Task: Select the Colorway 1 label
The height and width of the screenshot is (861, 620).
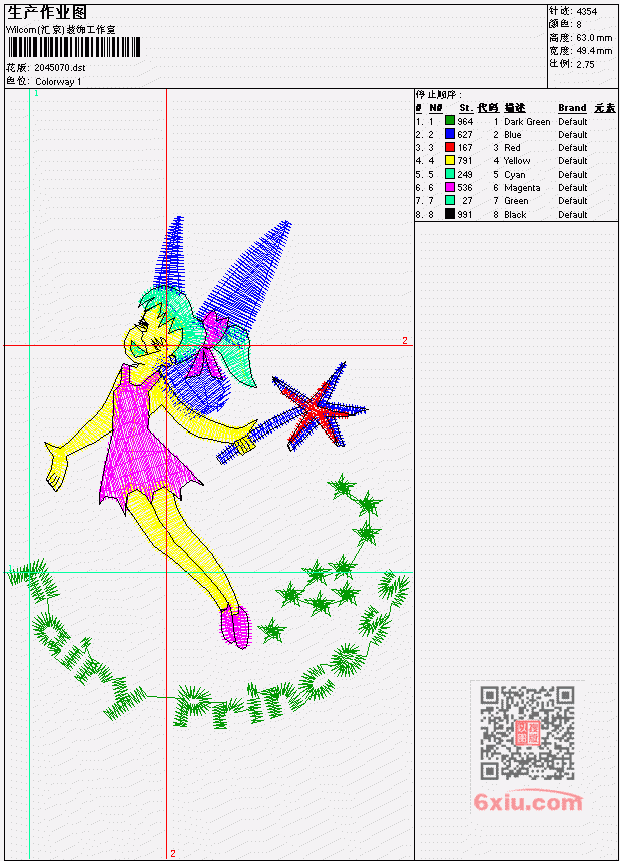Action: 58,82
